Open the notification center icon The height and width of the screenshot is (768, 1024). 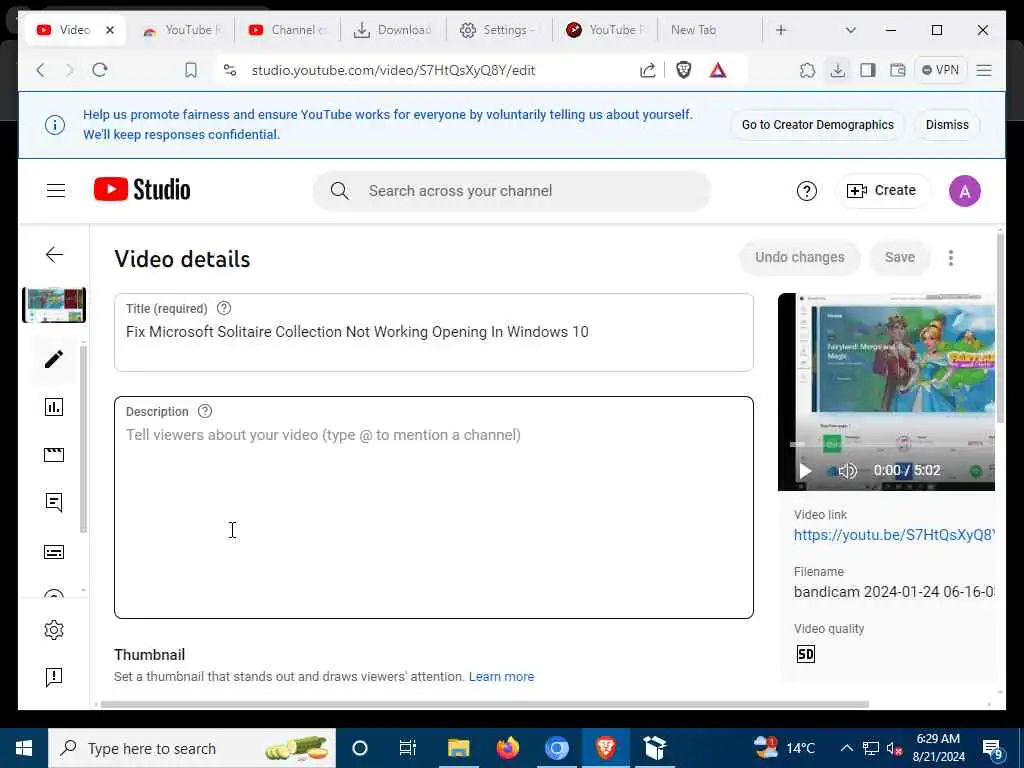[992, 749]
